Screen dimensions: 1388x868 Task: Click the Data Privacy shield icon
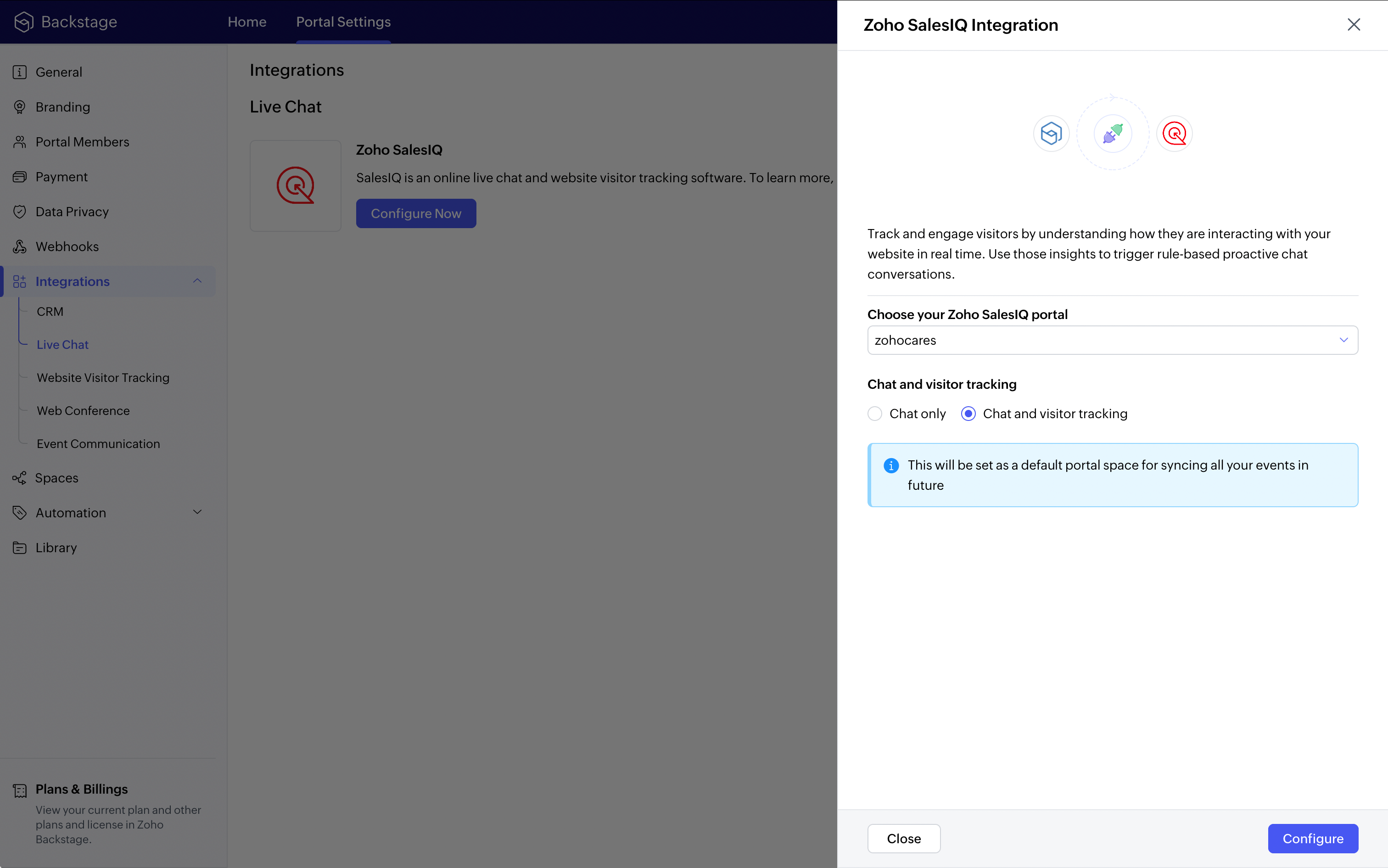coord(20,211)
